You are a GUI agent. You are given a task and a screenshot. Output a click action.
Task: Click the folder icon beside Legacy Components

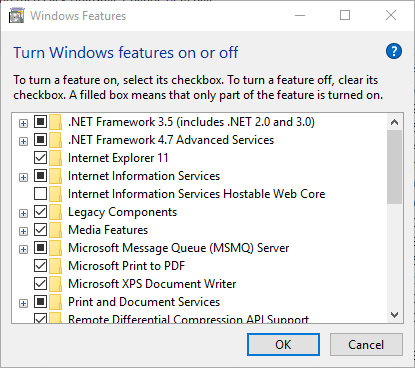pos(55,212)
